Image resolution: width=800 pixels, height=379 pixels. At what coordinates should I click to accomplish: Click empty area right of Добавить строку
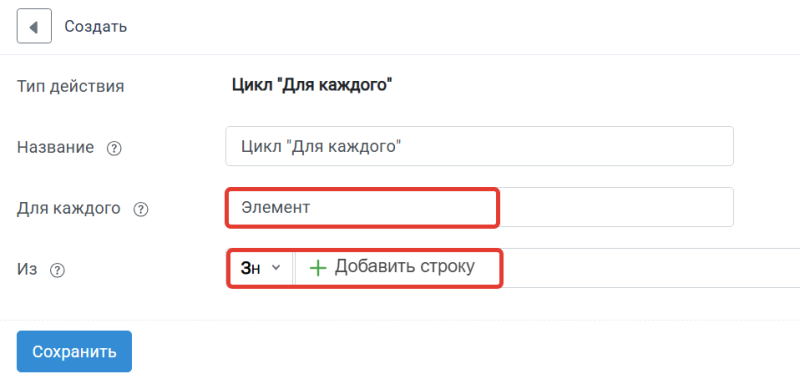point(648,268)
